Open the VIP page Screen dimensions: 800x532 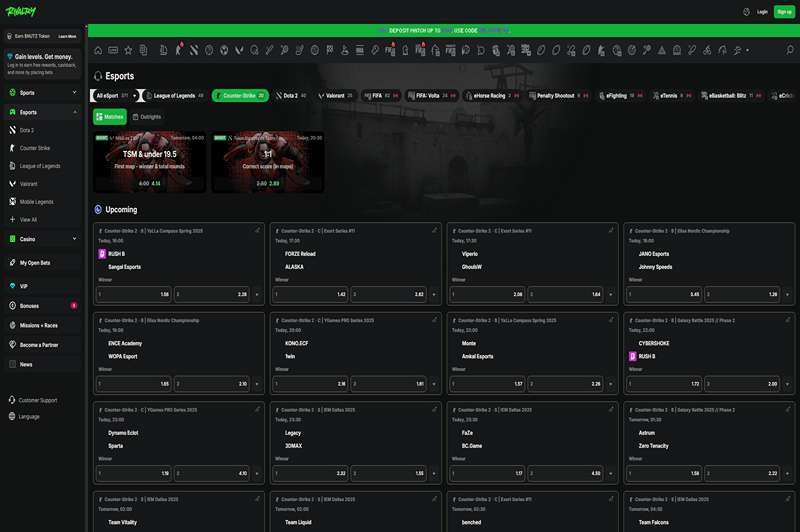point(42,286)
